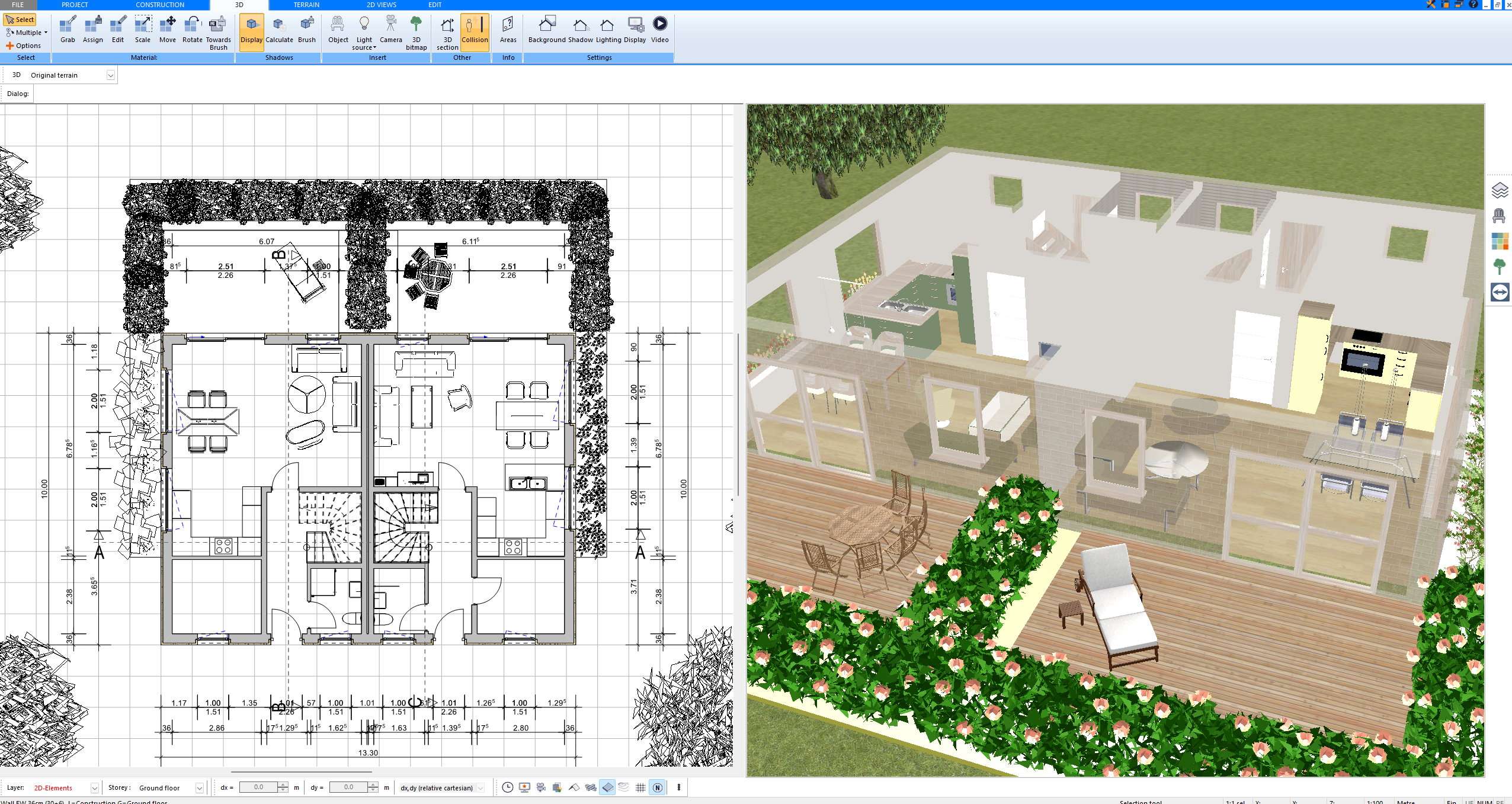Select the Grab material tool

pos(68,30)
